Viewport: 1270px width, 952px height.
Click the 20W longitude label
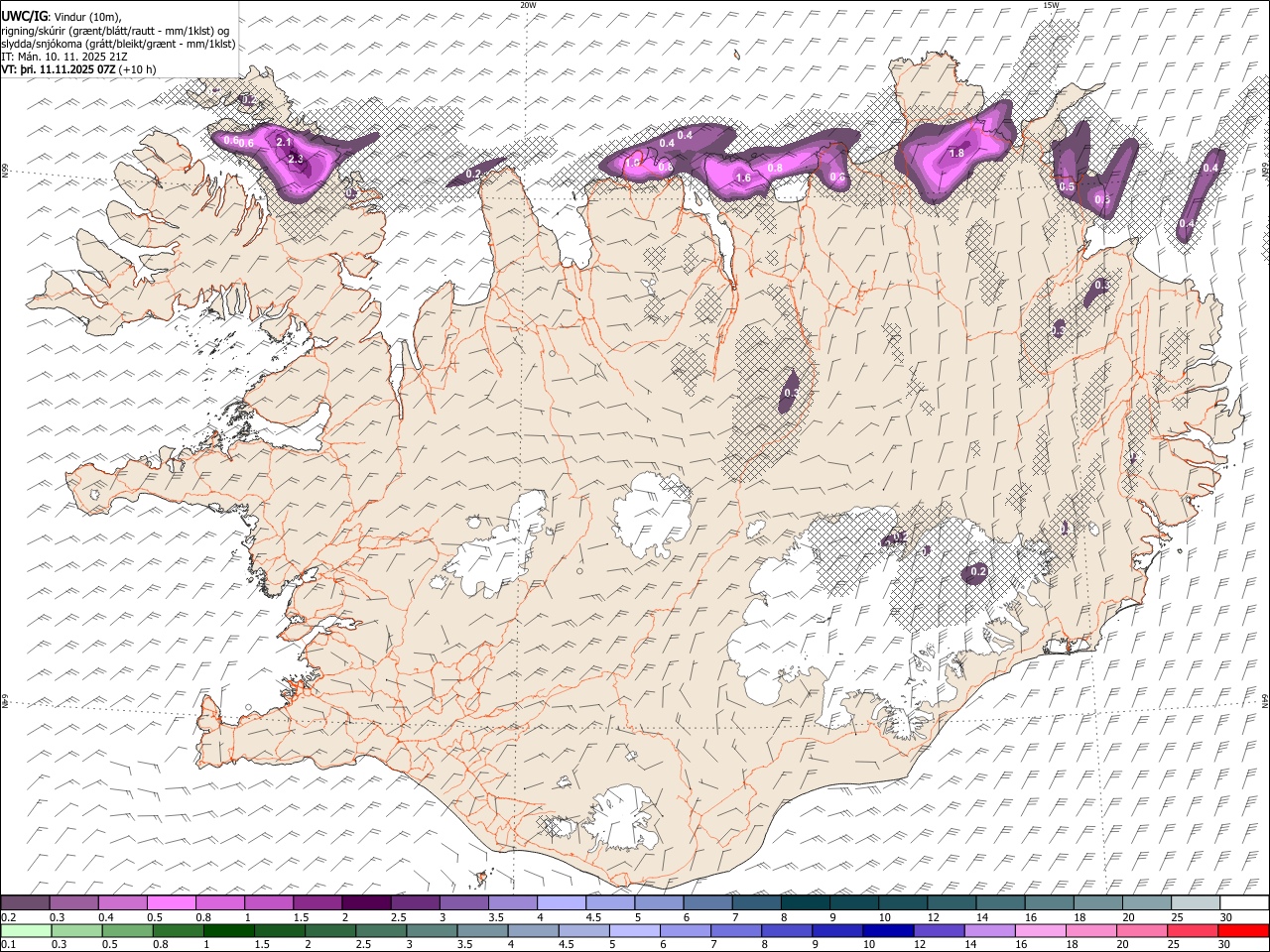528,5
